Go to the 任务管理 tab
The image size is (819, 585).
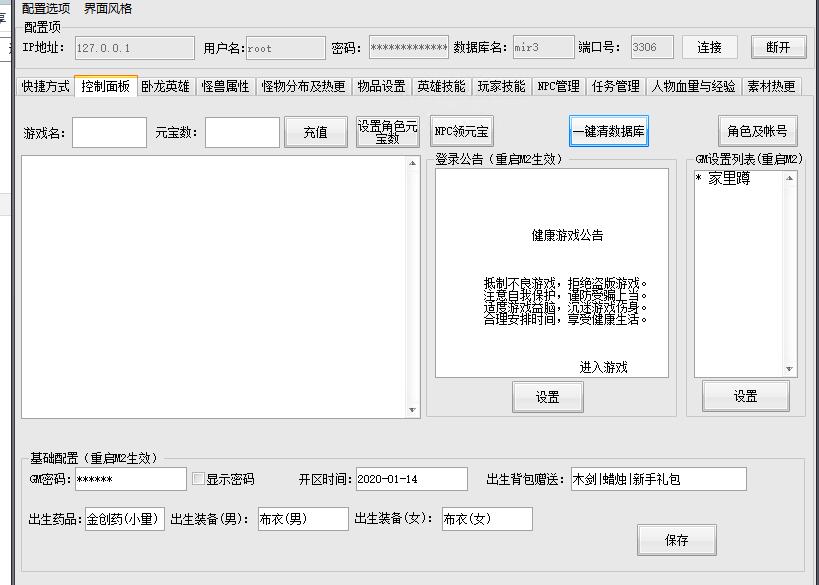pyautogui.click(x=615, y=87)
